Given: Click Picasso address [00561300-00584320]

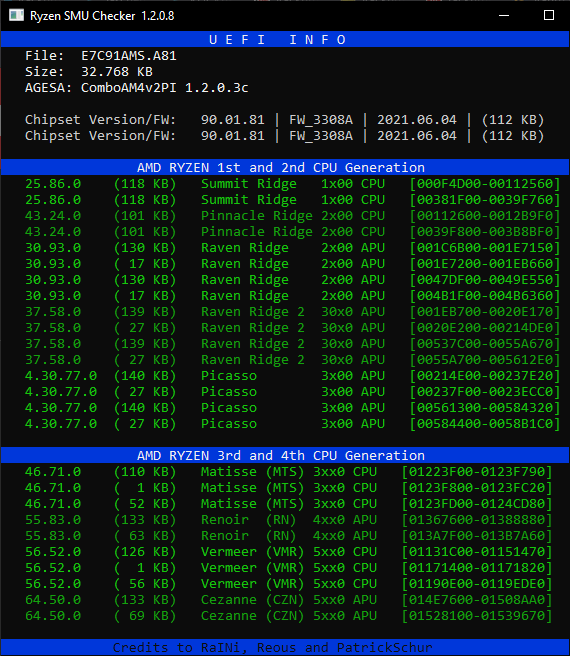Looking at the screenshot, I should click(x=485, y=407).
